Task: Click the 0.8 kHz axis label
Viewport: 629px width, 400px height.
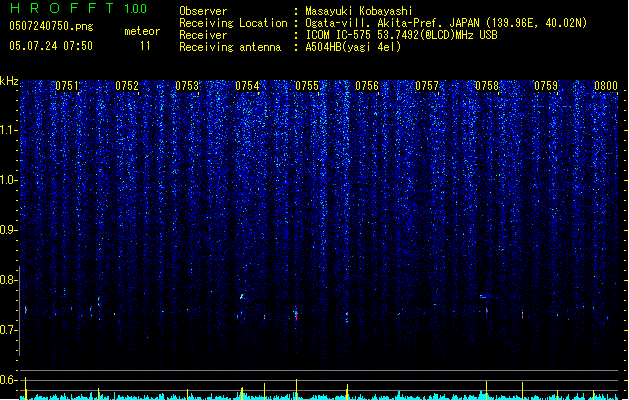Action: click(x=8, y=280)
